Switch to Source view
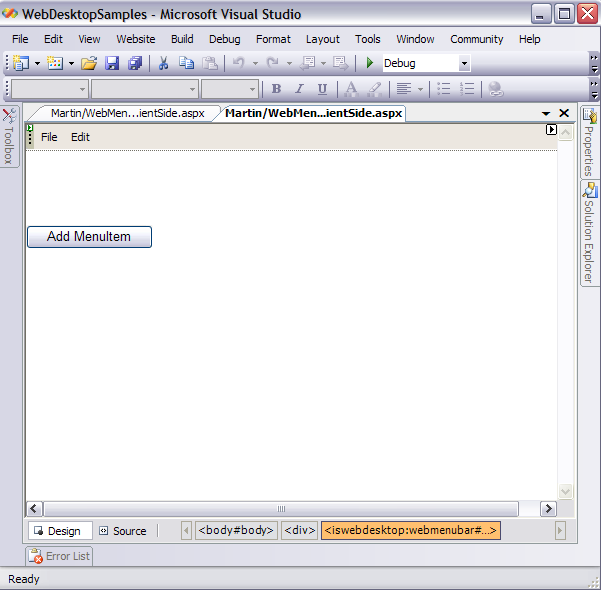 122,531
